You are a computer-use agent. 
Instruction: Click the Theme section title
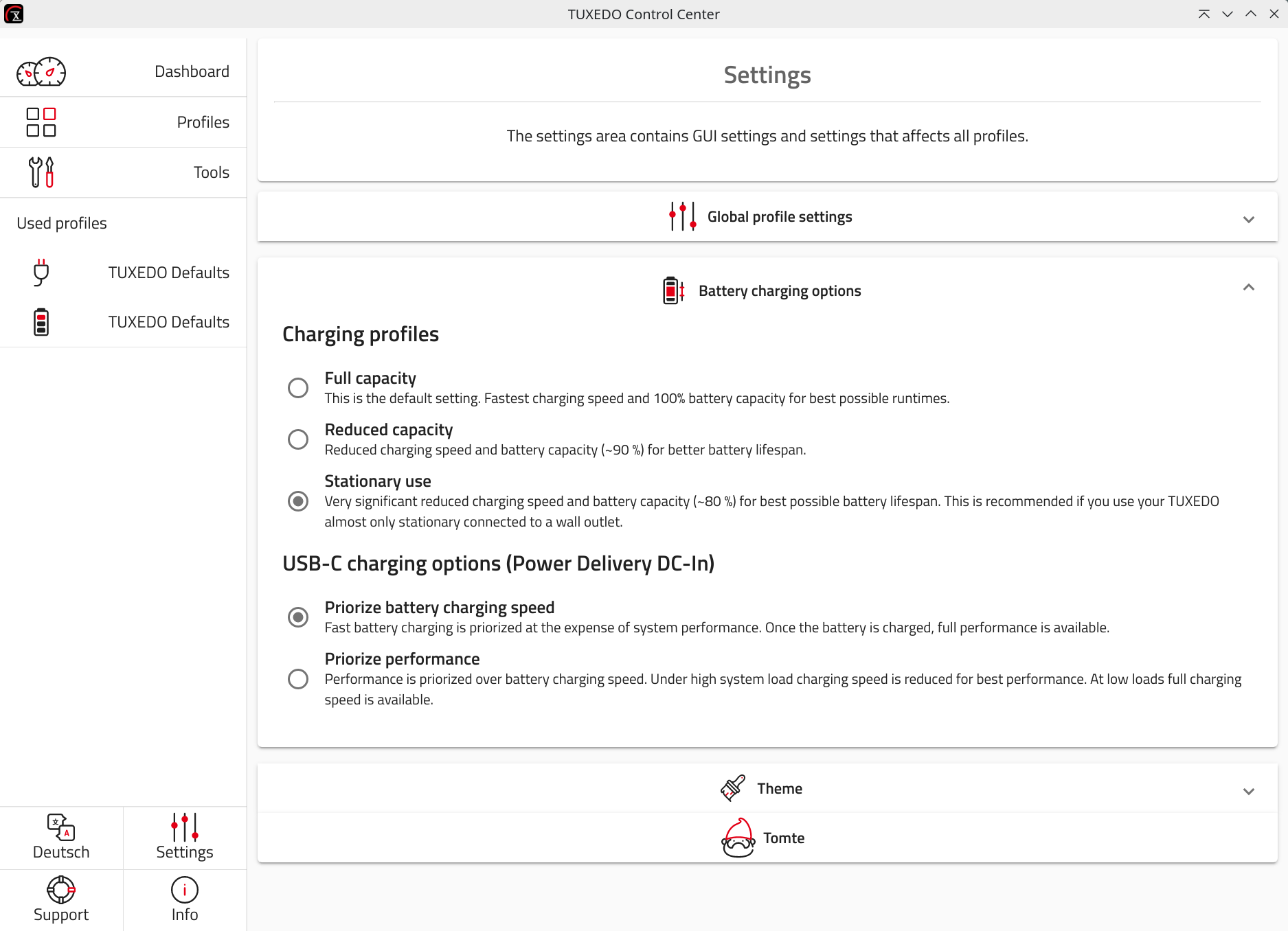click(x=780, y=789)
